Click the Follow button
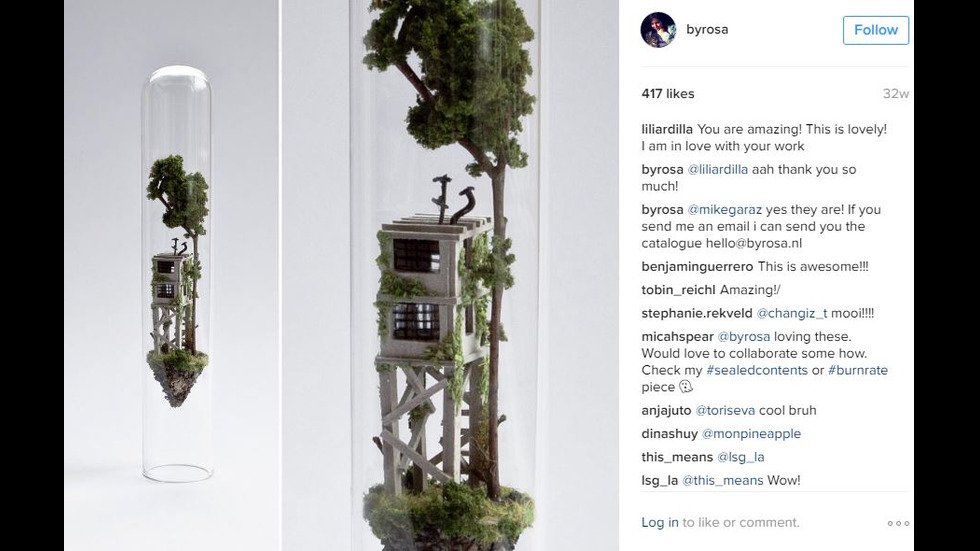 tap(876, 30)
